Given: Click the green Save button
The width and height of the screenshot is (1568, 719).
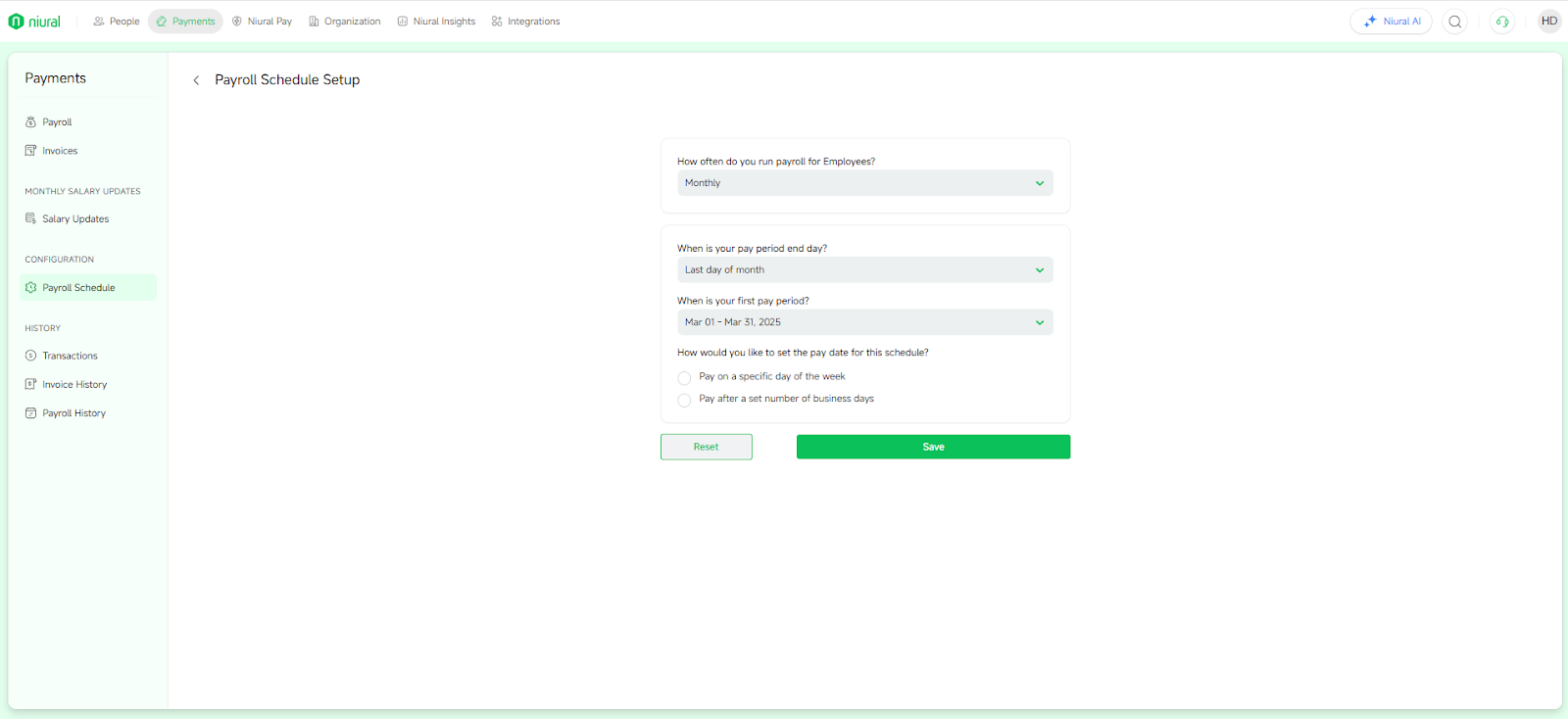Looking at the screenshot, I should coord(933,447).
